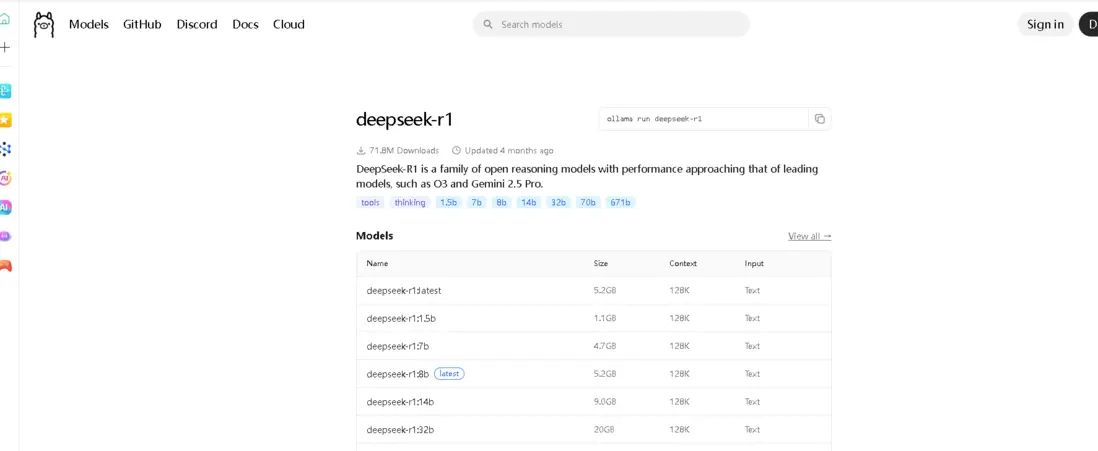The height and width of the screenshot is (451, 1098).
Task: Select the 671b size tag
Action: 620,202
